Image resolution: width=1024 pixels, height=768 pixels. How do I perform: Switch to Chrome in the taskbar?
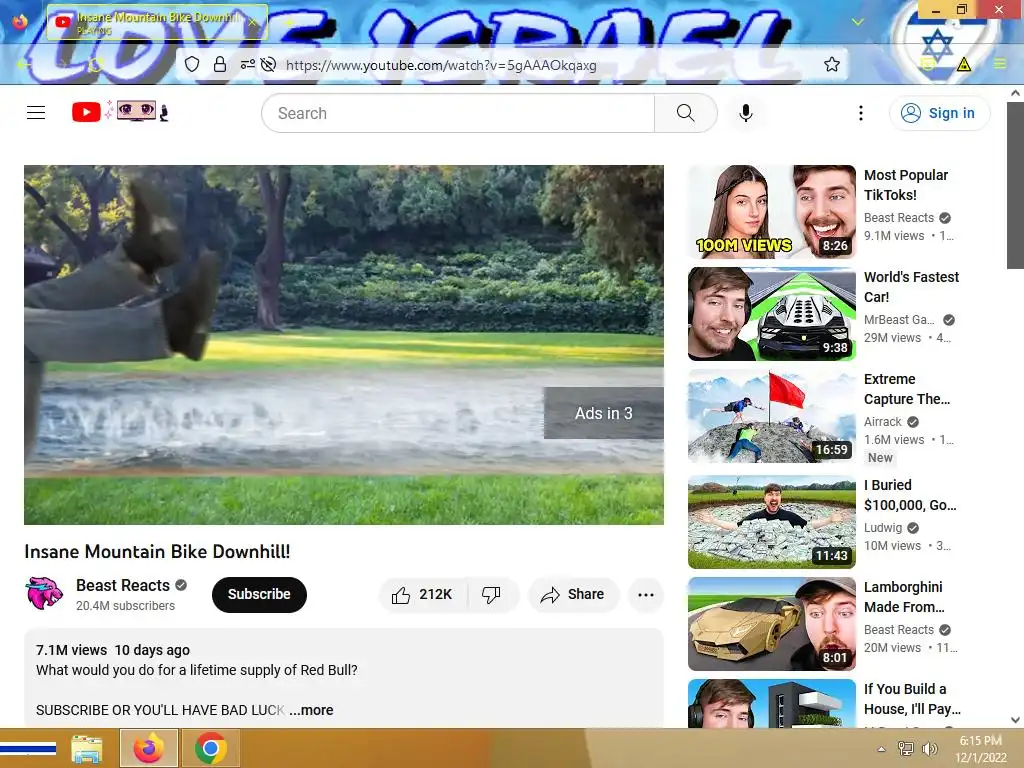210,748
